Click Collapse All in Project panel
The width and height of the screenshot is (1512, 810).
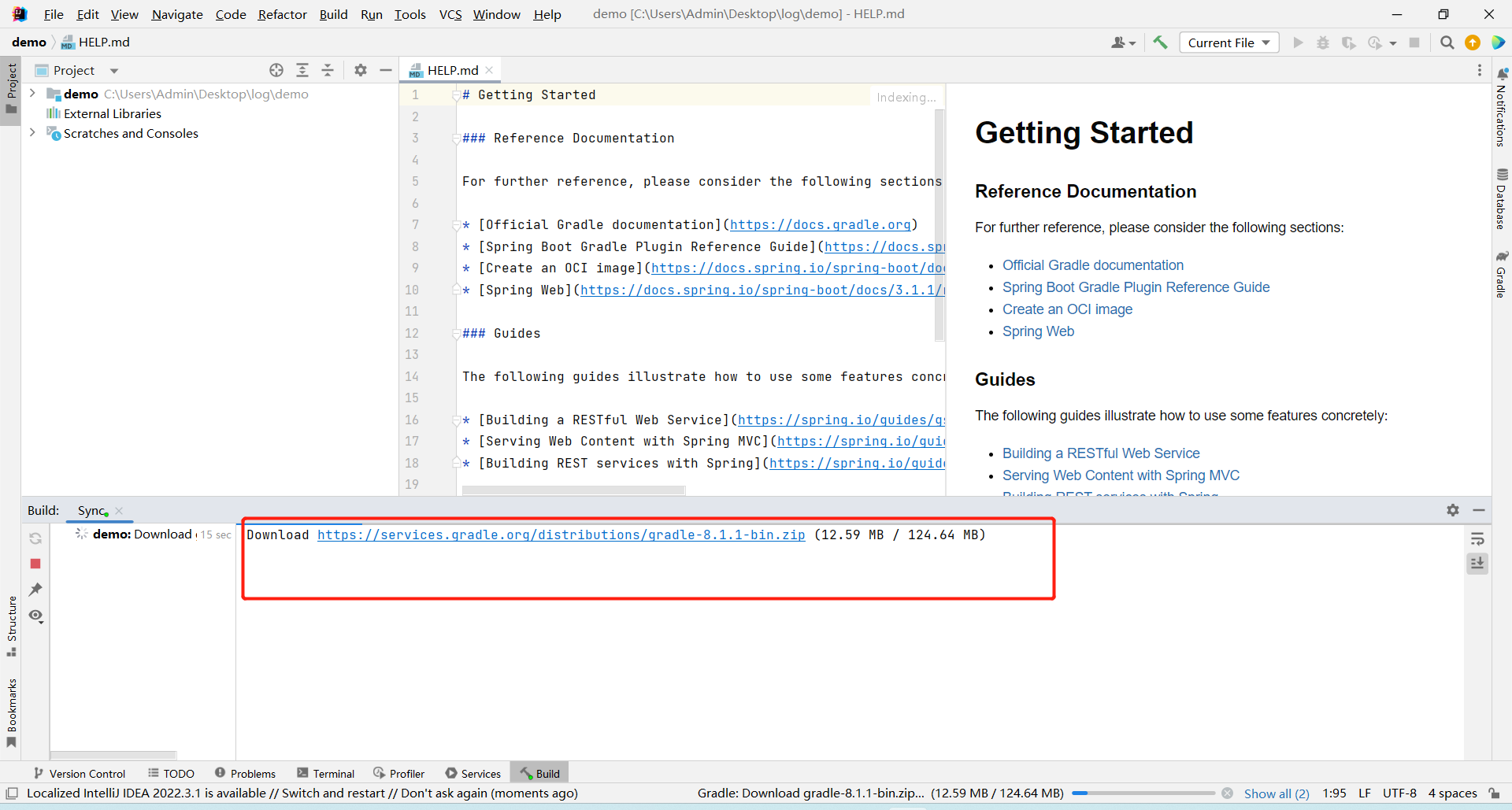328,70
